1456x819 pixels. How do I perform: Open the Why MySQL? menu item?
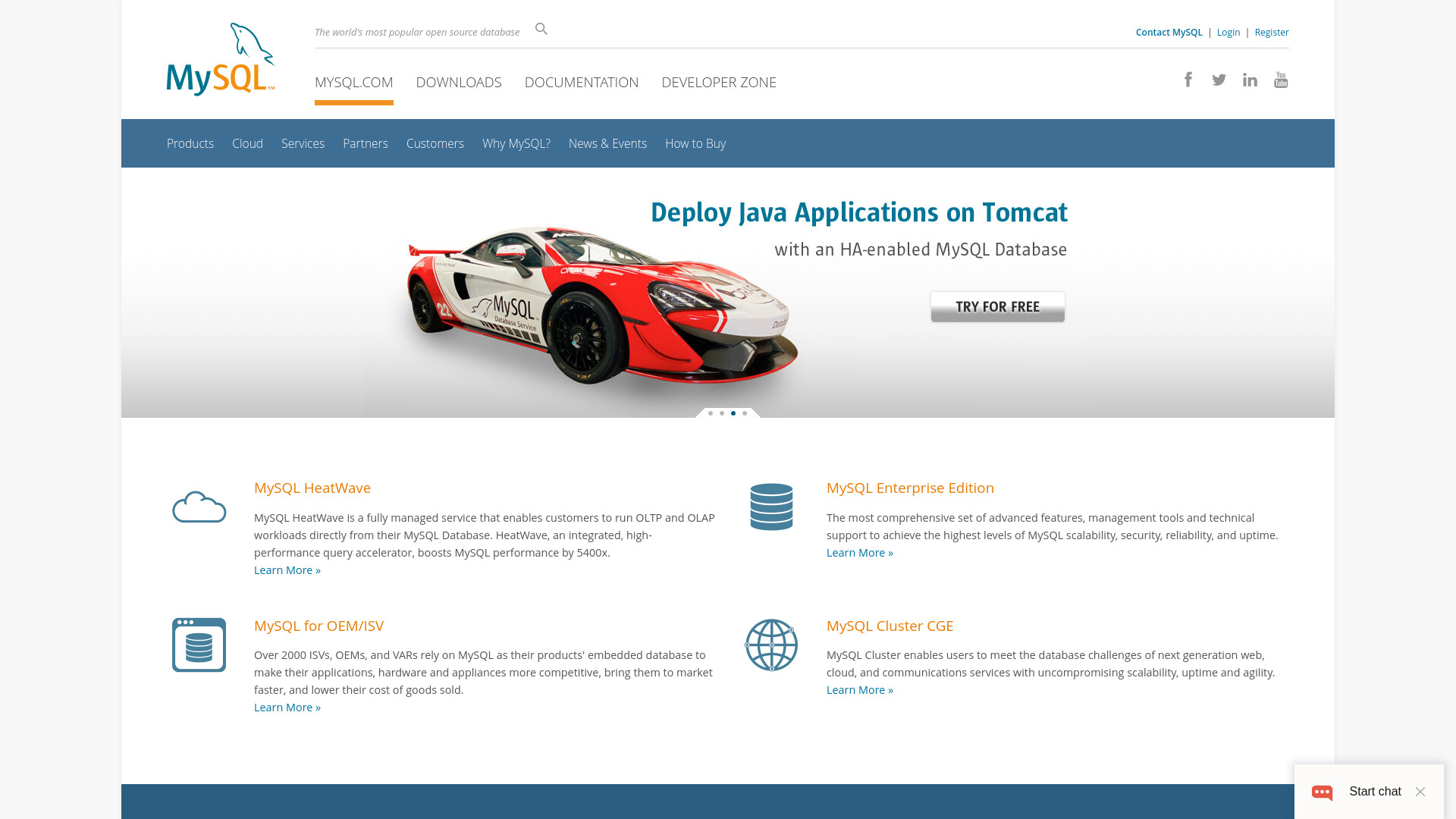click(516, 143)
